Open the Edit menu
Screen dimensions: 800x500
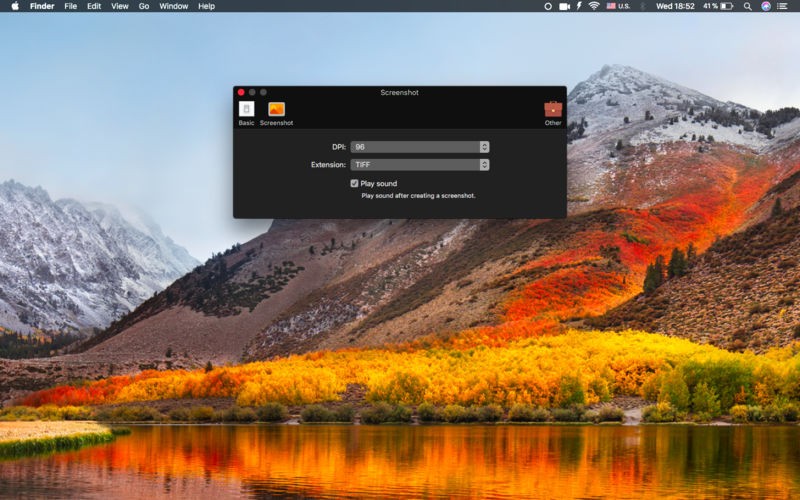[x=94, y=6]
